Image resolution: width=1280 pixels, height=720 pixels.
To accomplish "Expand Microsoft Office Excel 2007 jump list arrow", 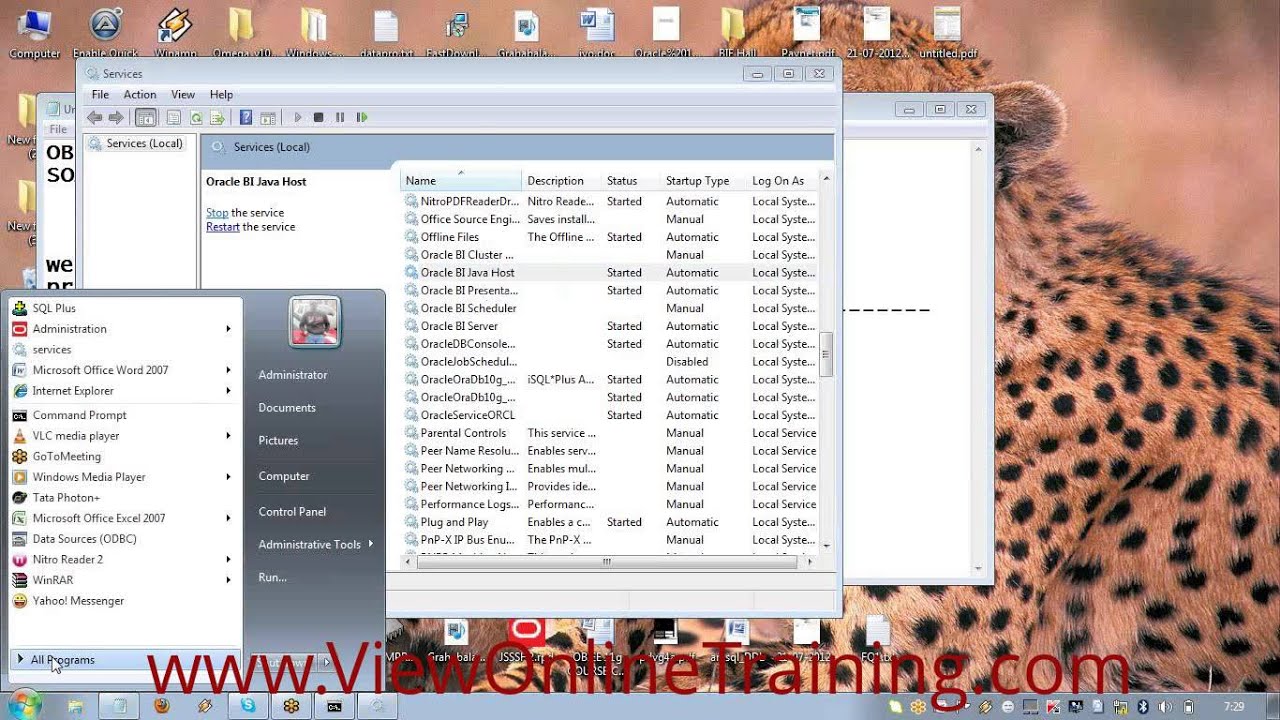I will (x=228, y=518).
